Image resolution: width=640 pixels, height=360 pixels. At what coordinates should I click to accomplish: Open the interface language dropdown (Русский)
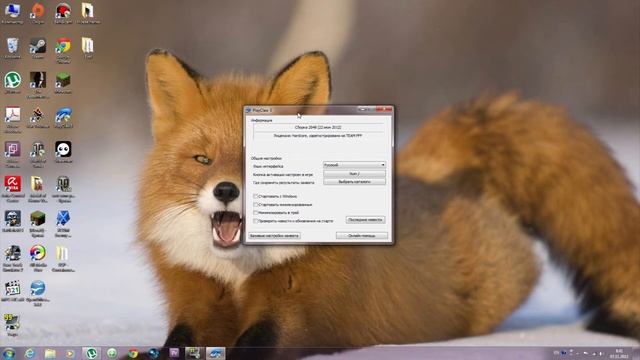pos(354,165)
